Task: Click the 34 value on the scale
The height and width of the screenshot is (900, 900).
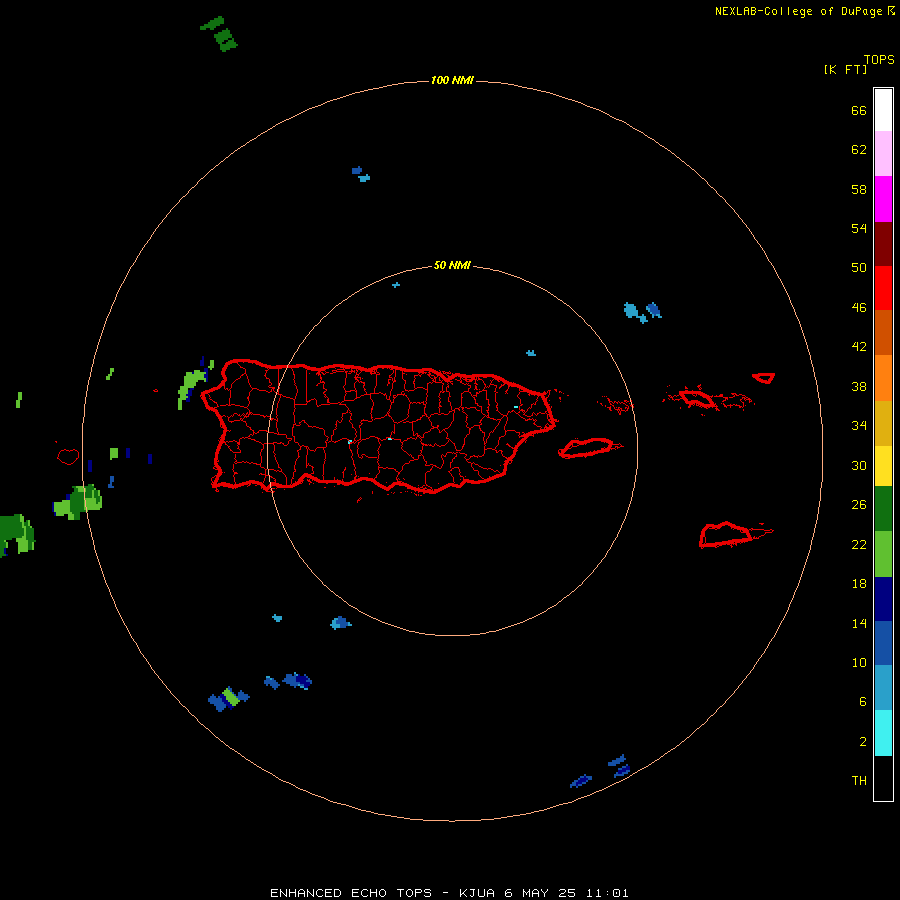Action: [859, 425]
